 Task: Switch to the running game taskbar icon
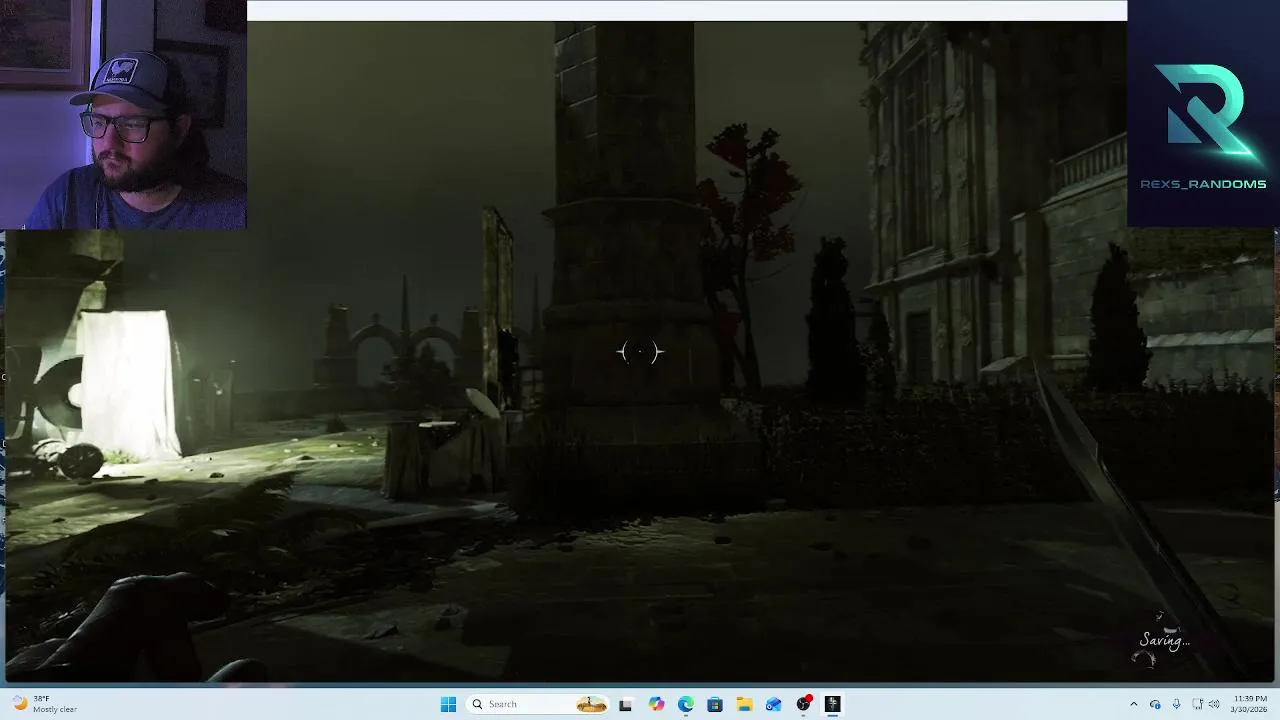(832, 704)
